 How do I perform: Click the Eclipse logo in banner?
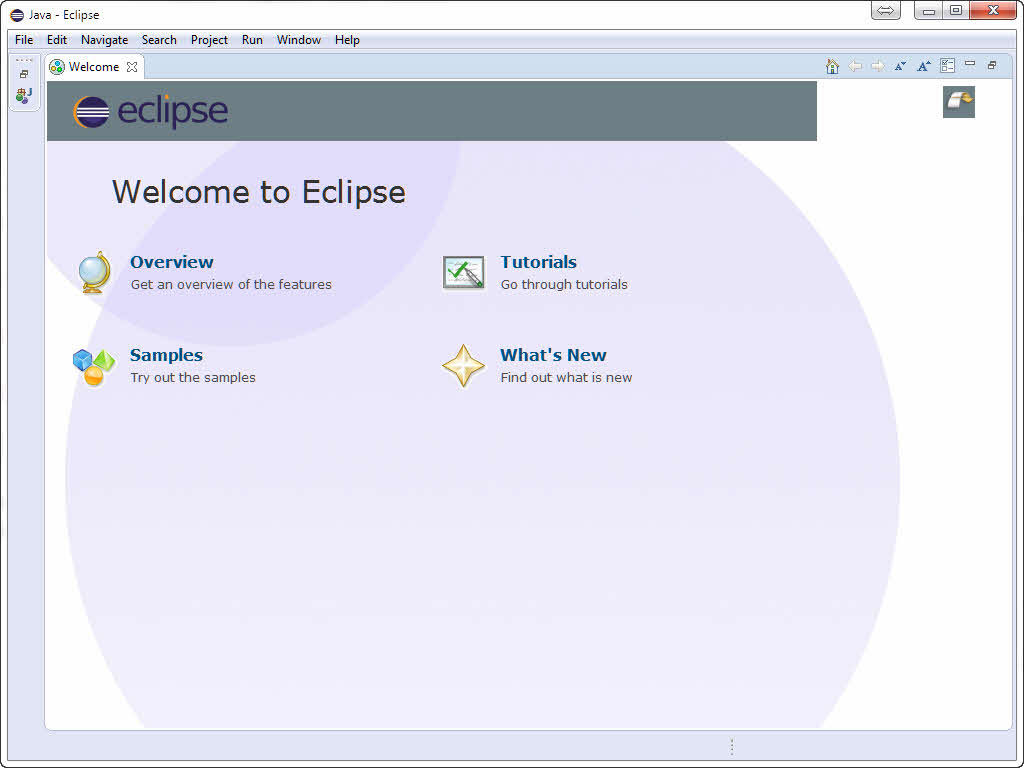150,111
